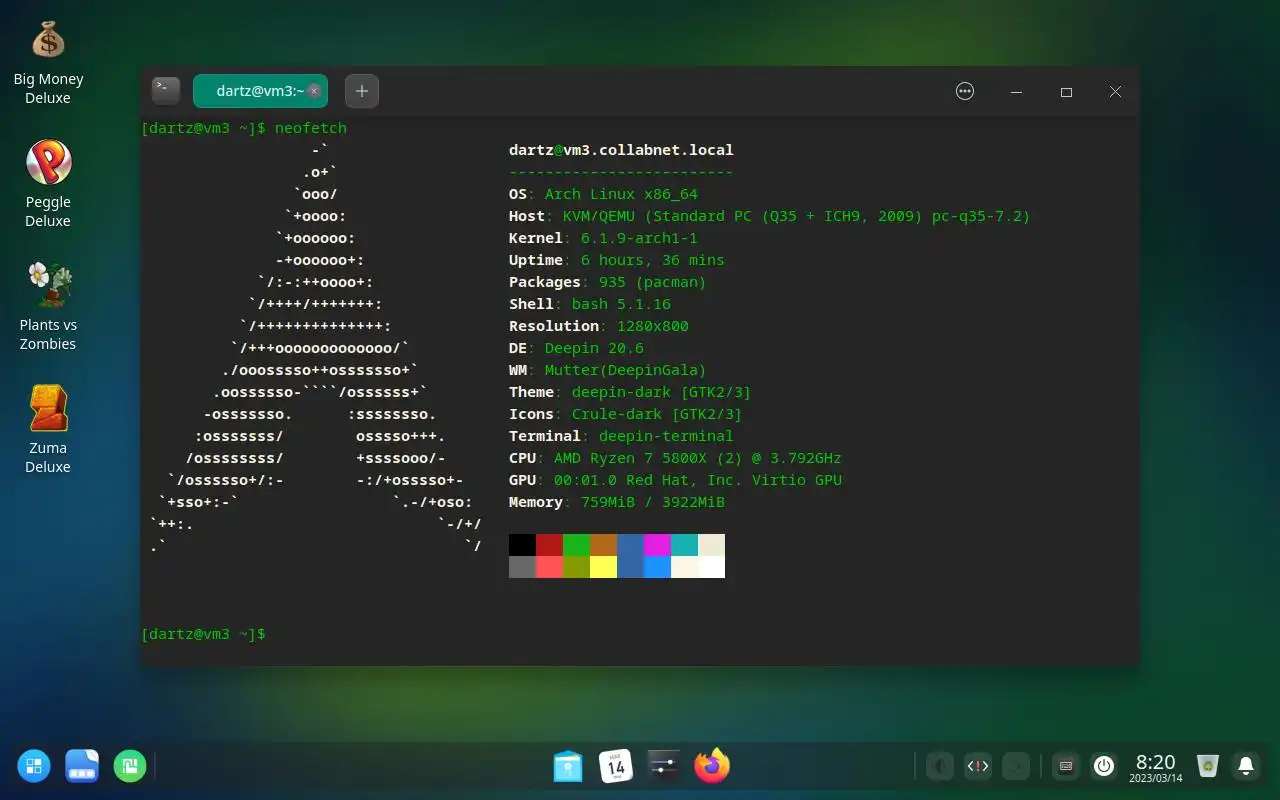Click the 'Shell: bash 5.1.16' line
Viewport: 1280px width, 800px height.
[x=590, y=304]
